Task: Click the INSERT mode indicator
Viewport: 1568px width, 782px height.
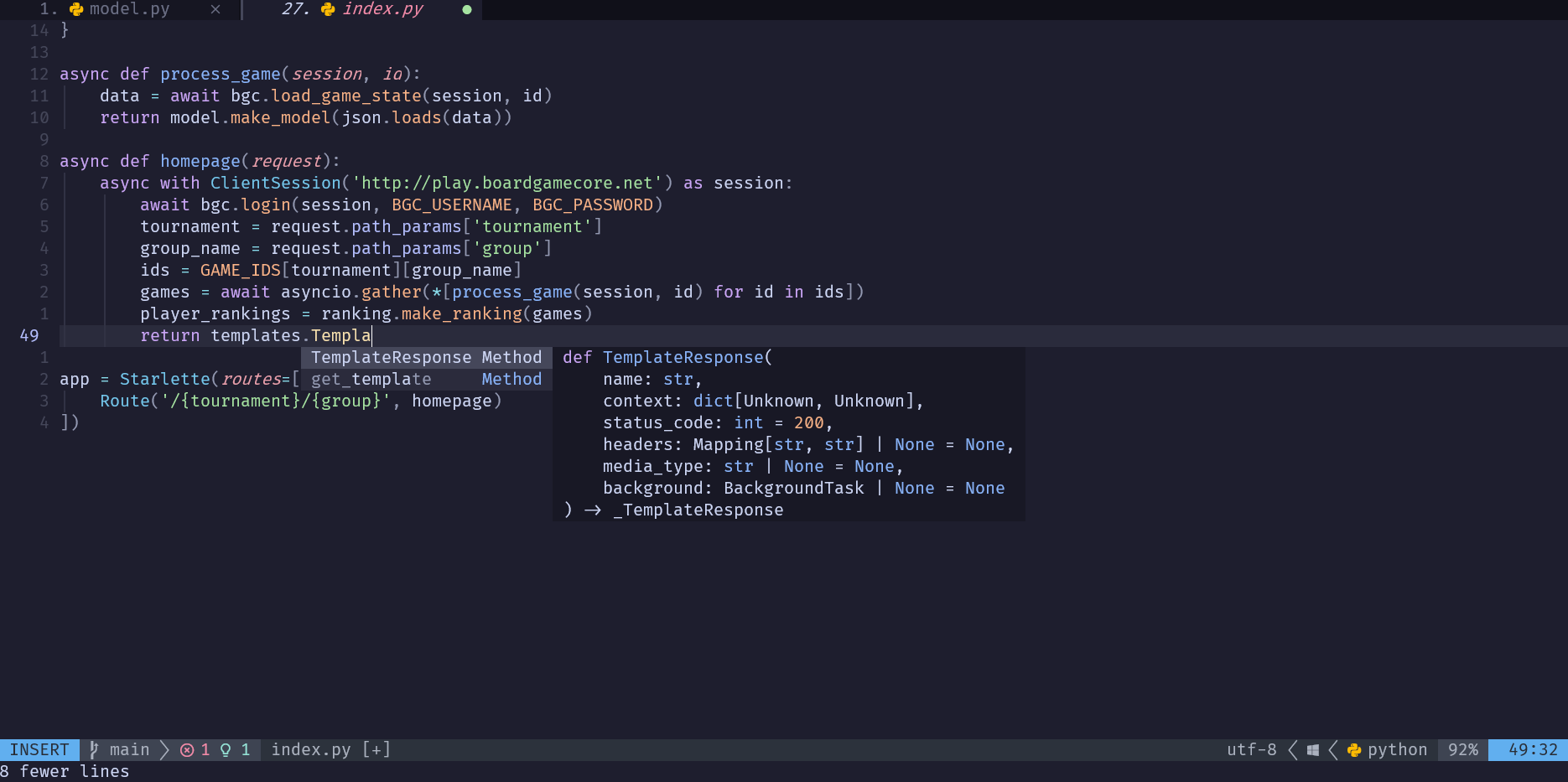Action: click(x=39, y=749)
